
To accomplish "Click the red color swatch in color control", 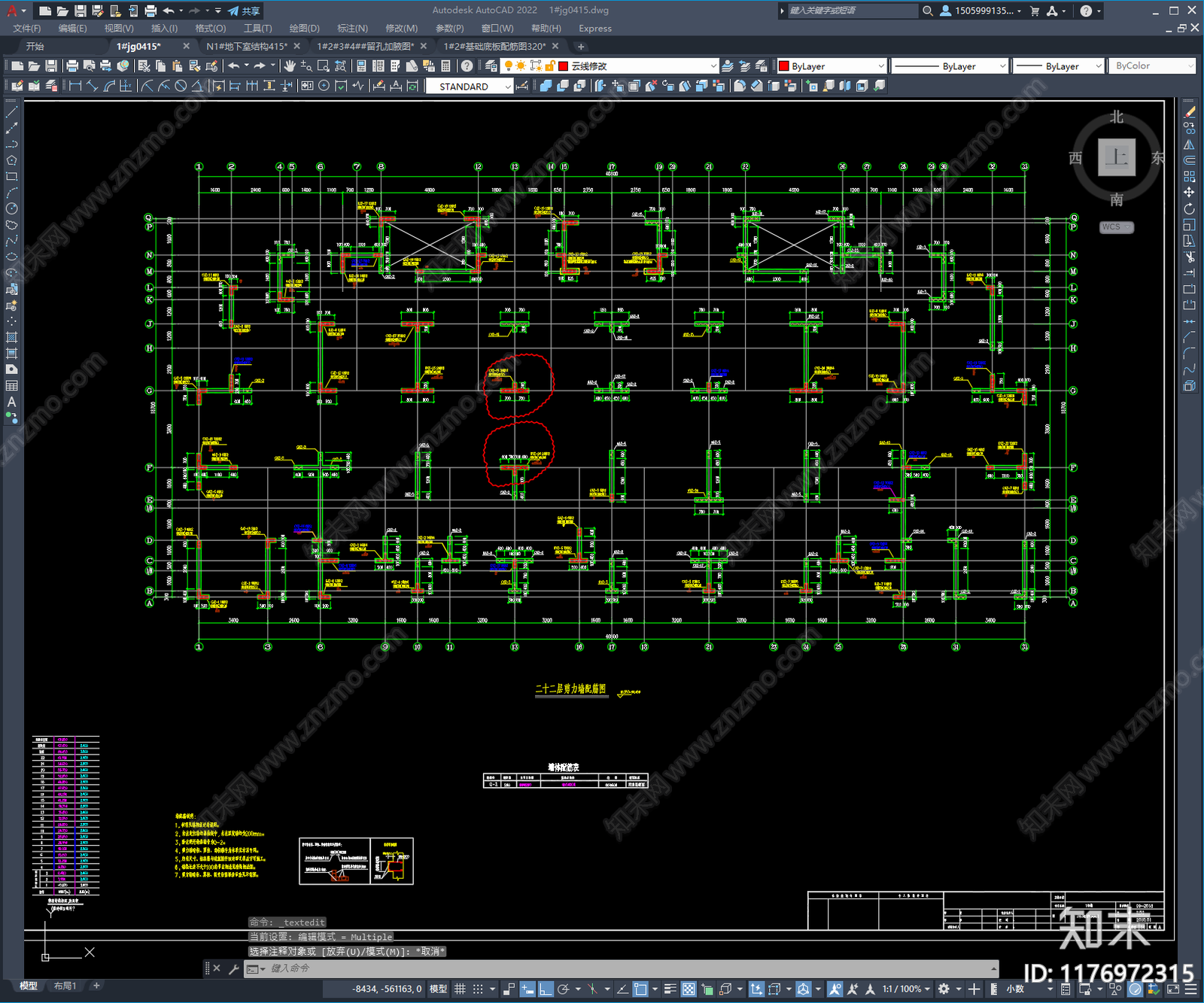I will (783, 66).
